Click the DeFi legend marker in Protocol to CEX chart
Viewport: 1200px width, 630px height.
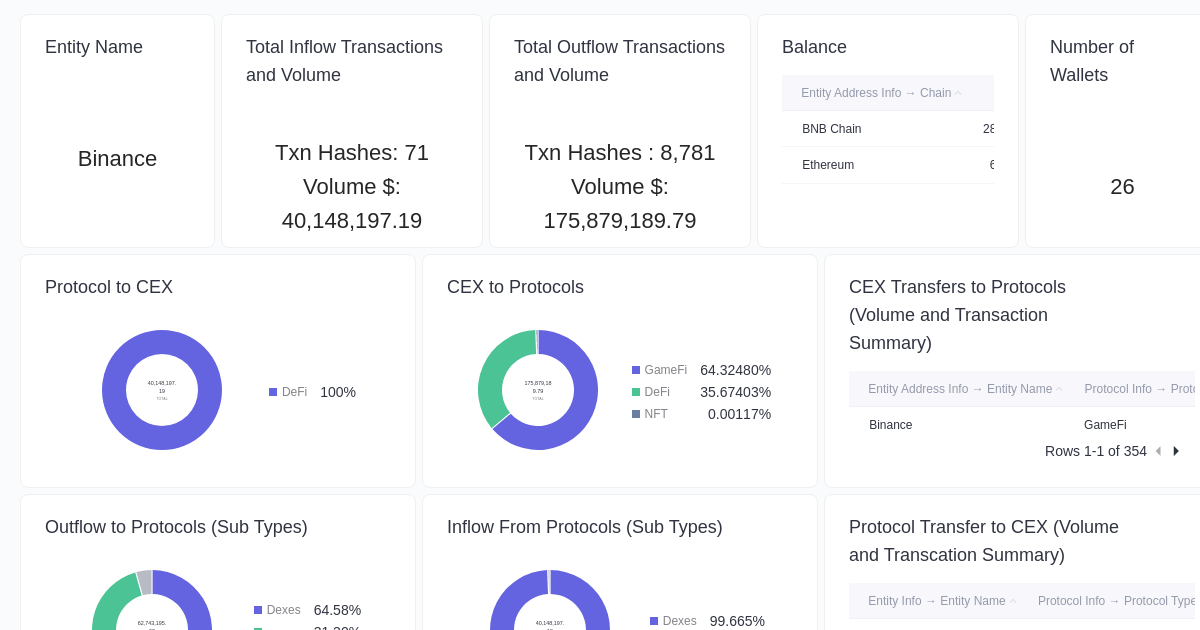coord(273,392)
